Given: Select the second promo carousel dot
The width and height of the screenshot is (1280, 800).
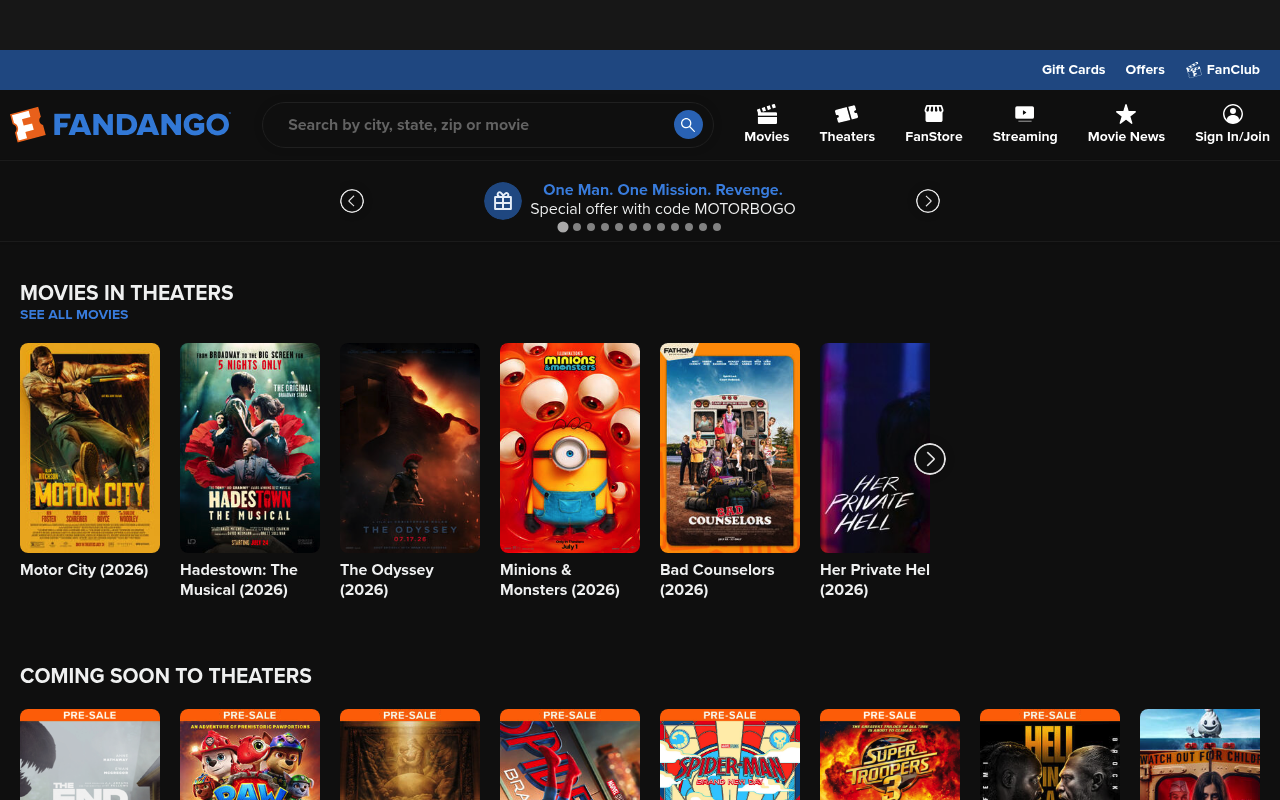Looking at the screenshot, I should click(x=577, y=227).
